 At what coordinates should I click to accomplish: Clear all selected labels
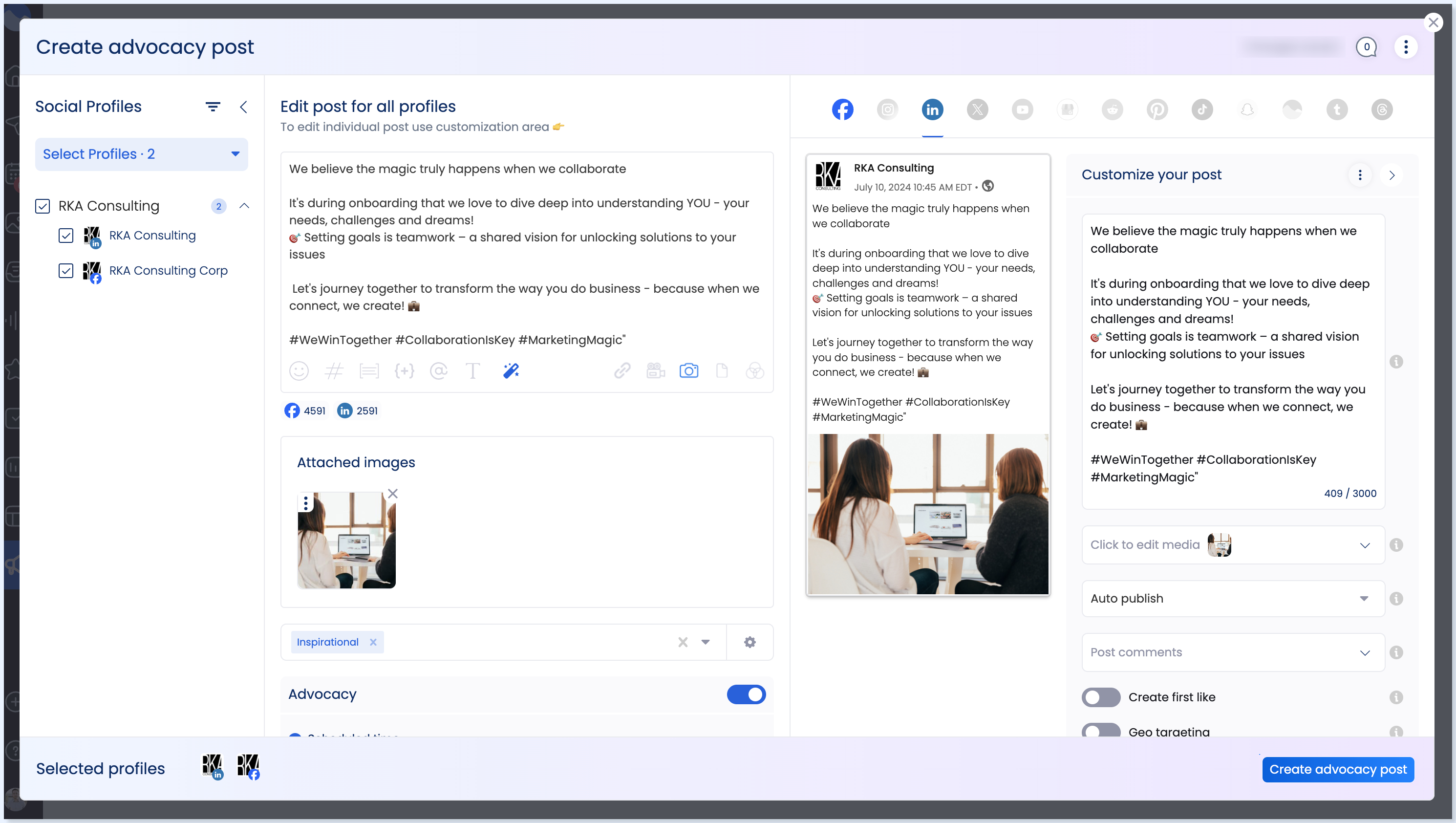tap(683, 642)
